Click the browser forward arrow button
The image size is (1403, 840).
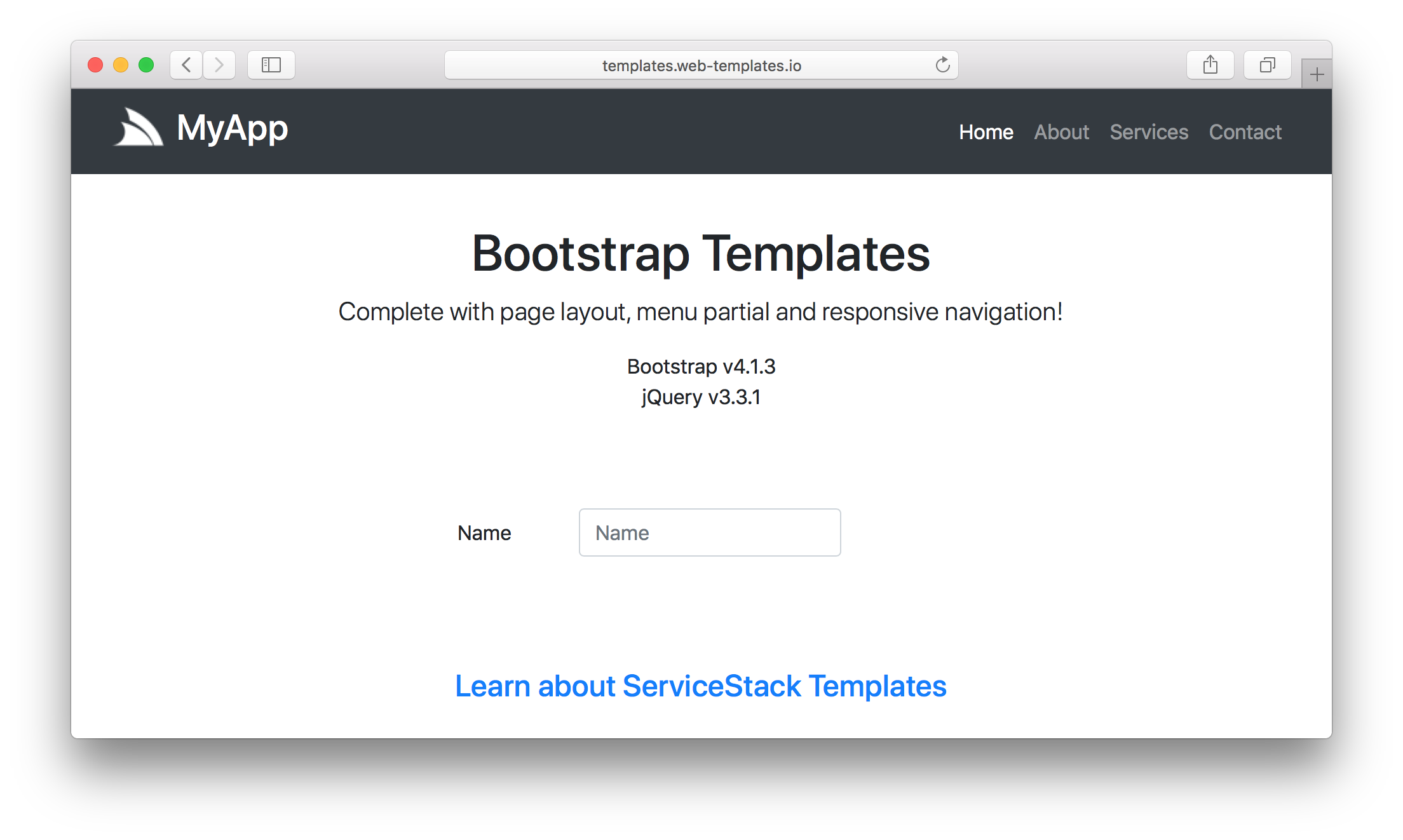pos(219,65)
